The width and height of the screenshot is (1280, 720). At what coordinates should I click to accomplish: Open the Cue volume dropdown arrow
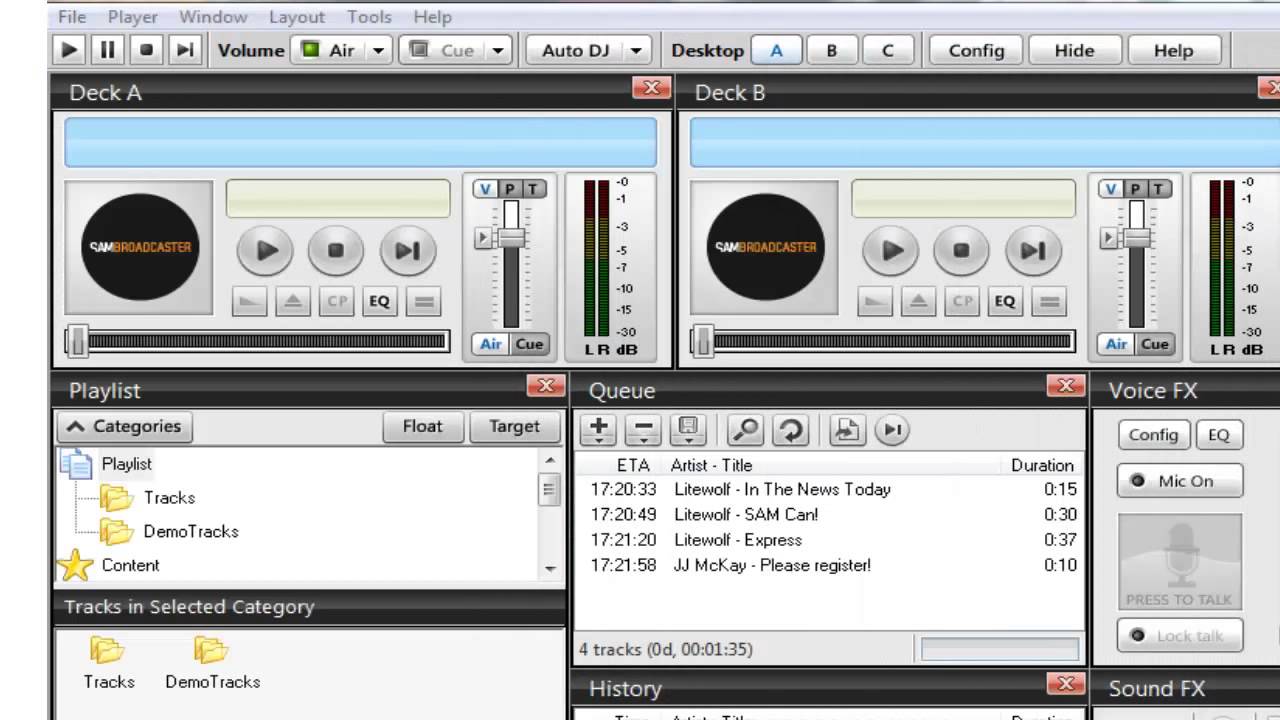pos(498,50)
